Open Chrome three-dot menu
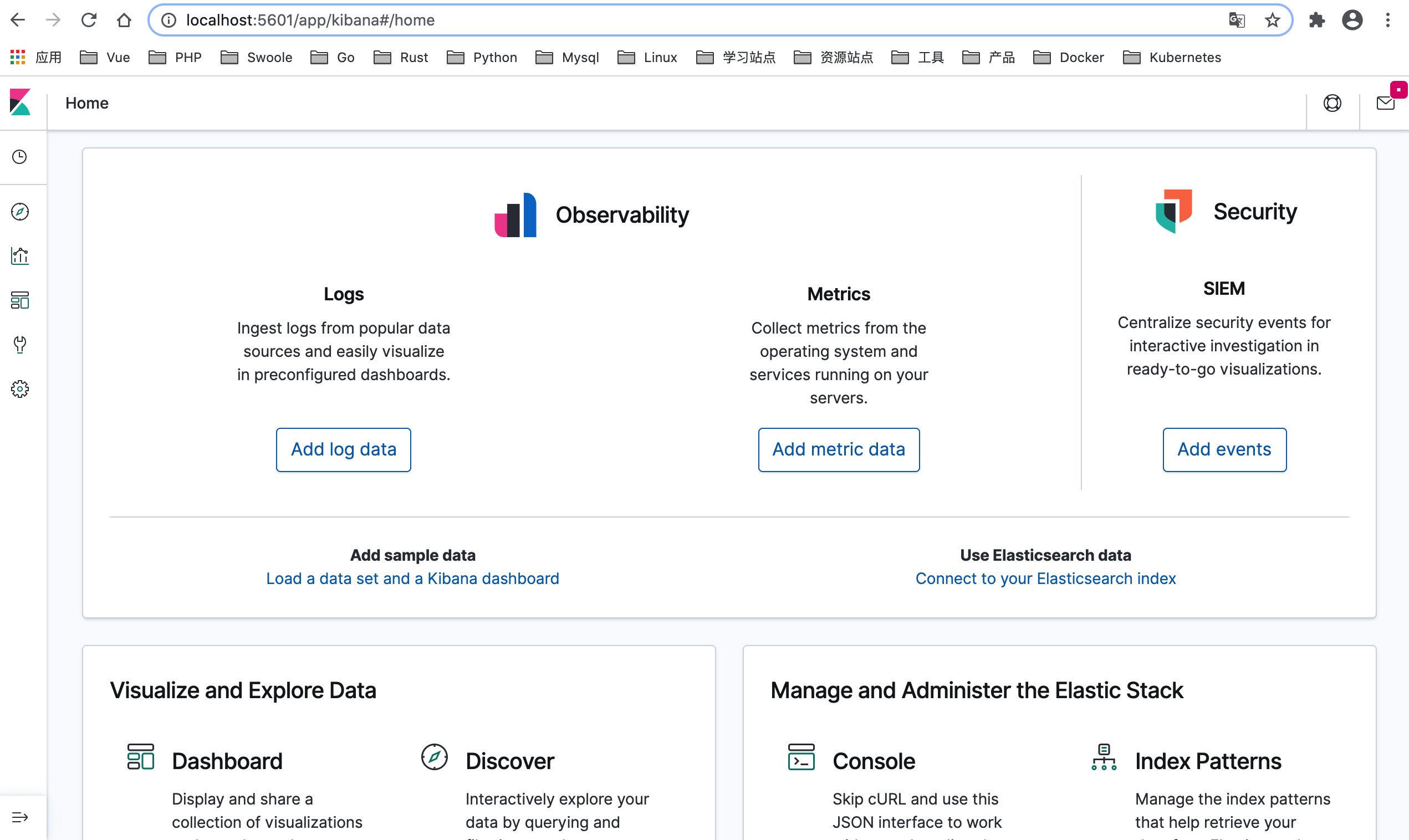 (x=1387, y=21)
